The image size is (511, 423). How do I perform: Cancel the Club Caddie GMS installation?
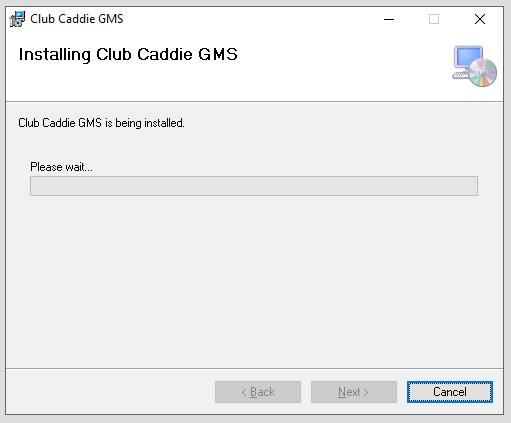click(450, 392)
